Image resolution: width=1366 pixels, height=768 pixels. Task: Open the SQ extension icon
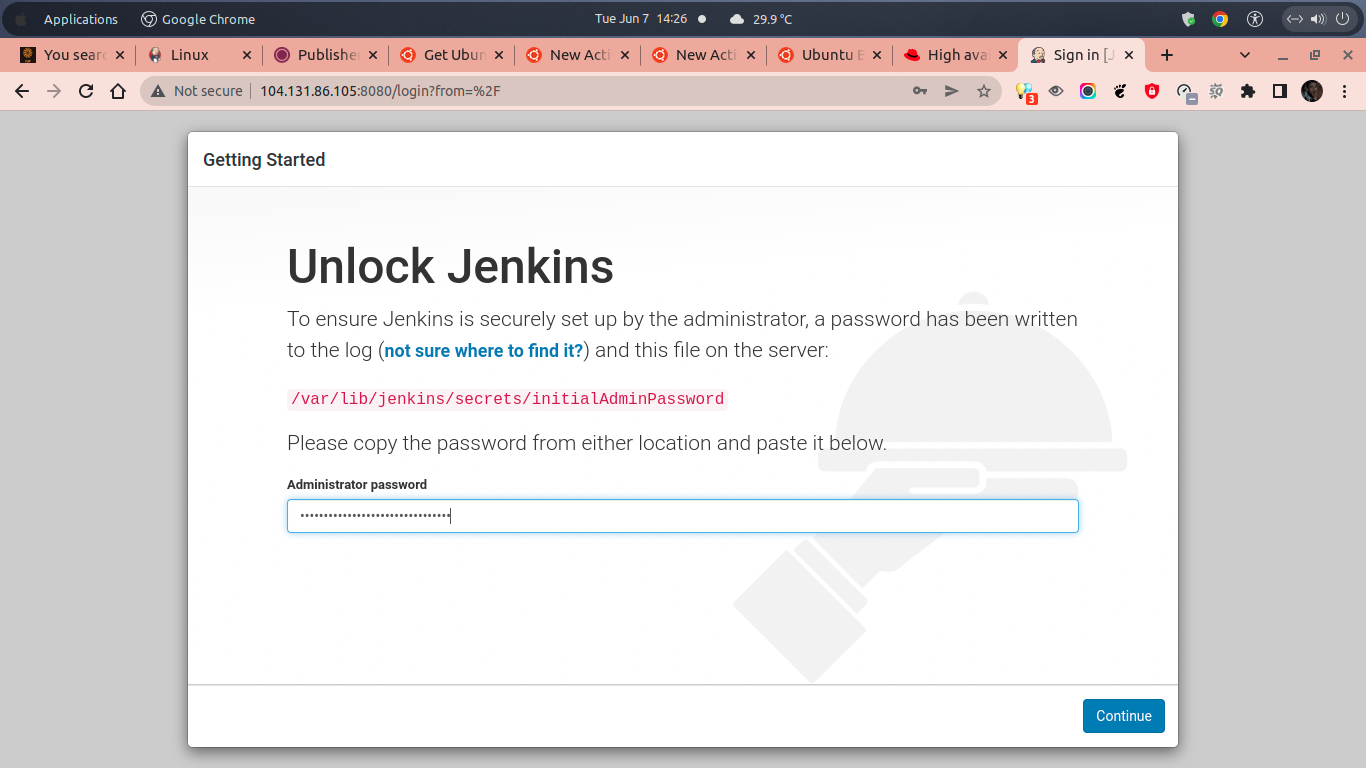(1216, 91)
